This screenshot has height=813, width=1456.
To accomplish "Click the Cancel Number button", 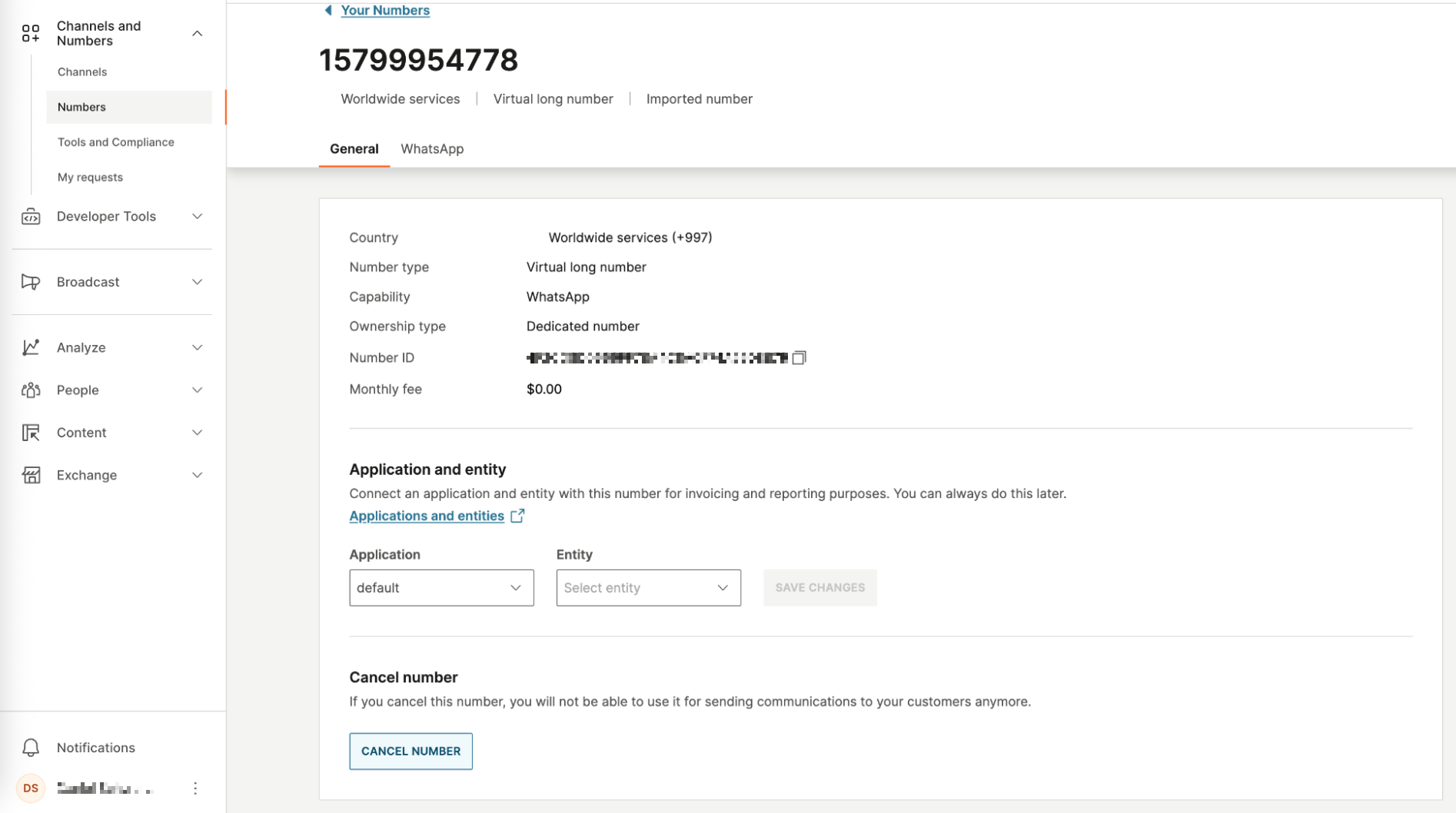I will [411, 751].
